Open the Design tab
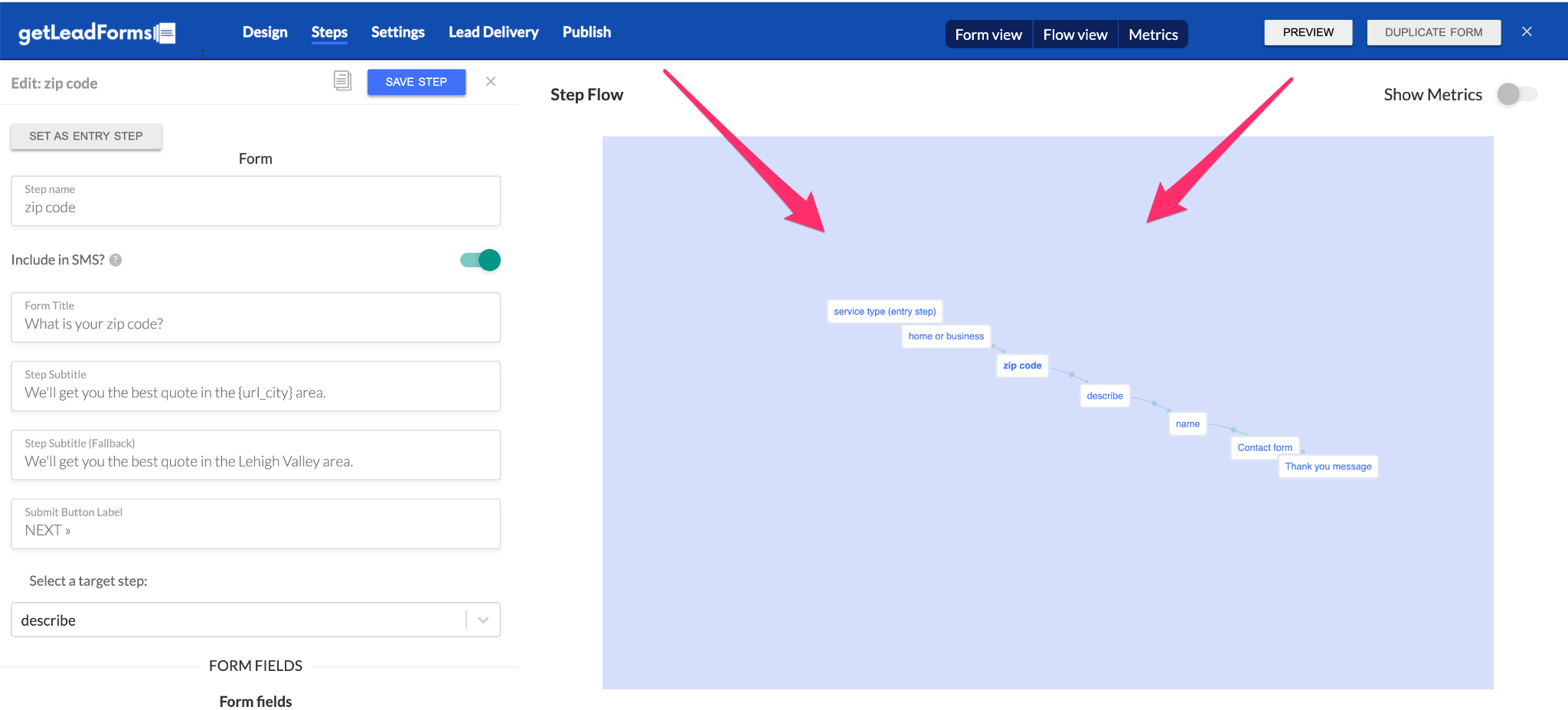Image resolution: width=1568 pixels, height=710 pixels. coord(265,32)
